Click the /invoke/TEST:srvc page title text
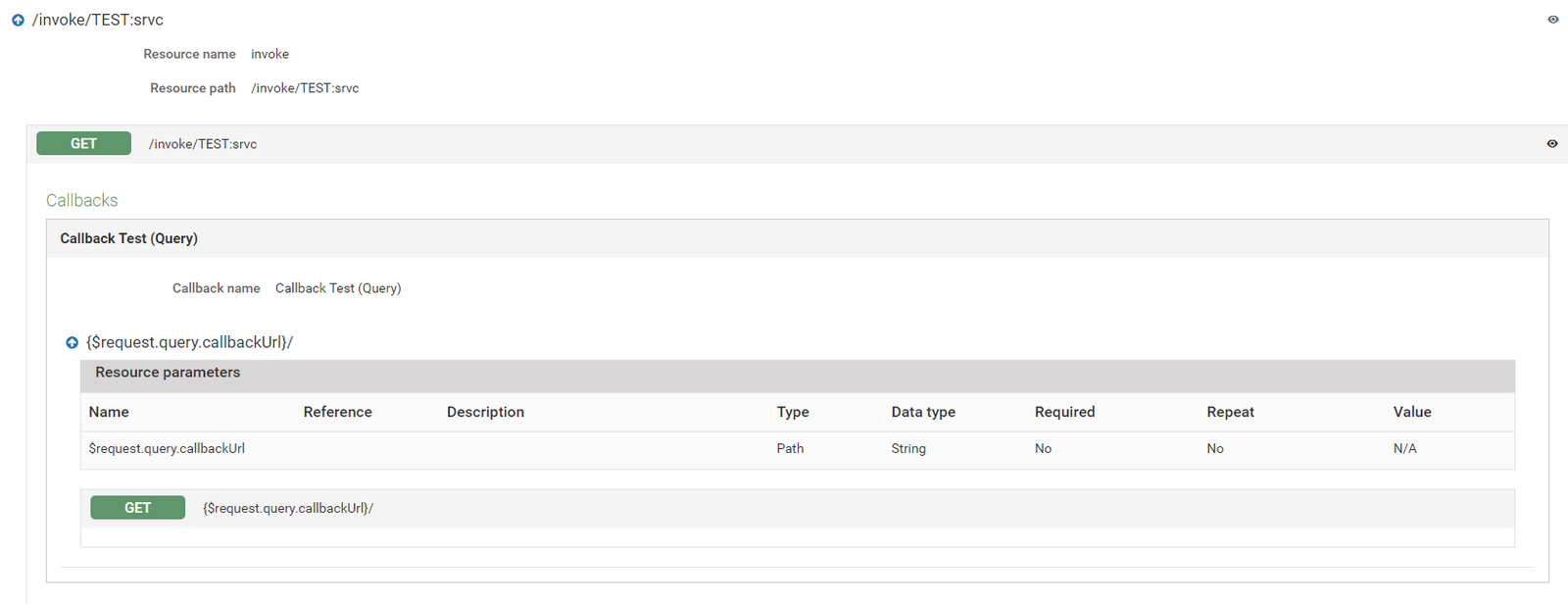Image resolution: width=1568 pixels, height=604 pixels. pos(98,20)
